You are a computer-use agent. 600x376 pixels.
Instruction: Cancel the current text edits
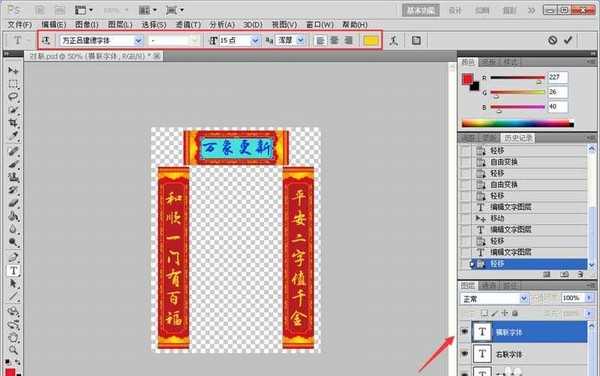click(552, 40)
